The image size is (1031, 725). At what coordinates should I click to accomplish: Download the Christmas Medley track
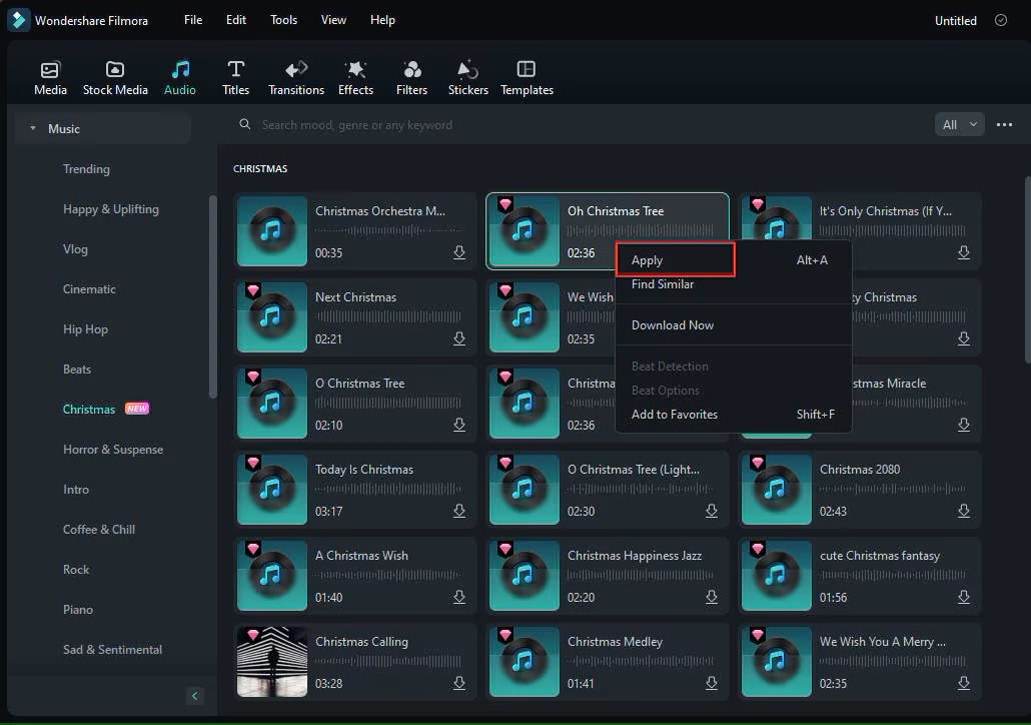(711, 683)
